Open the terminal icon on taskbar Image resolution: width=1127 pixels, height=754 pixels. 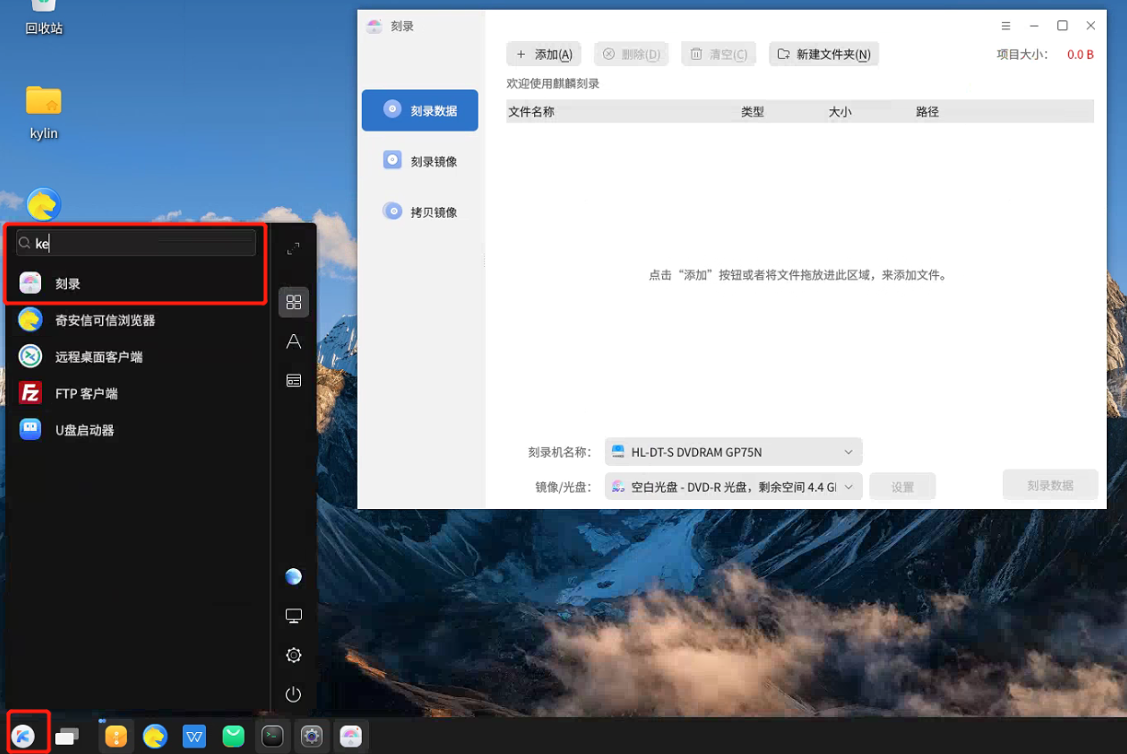point(272,736)
